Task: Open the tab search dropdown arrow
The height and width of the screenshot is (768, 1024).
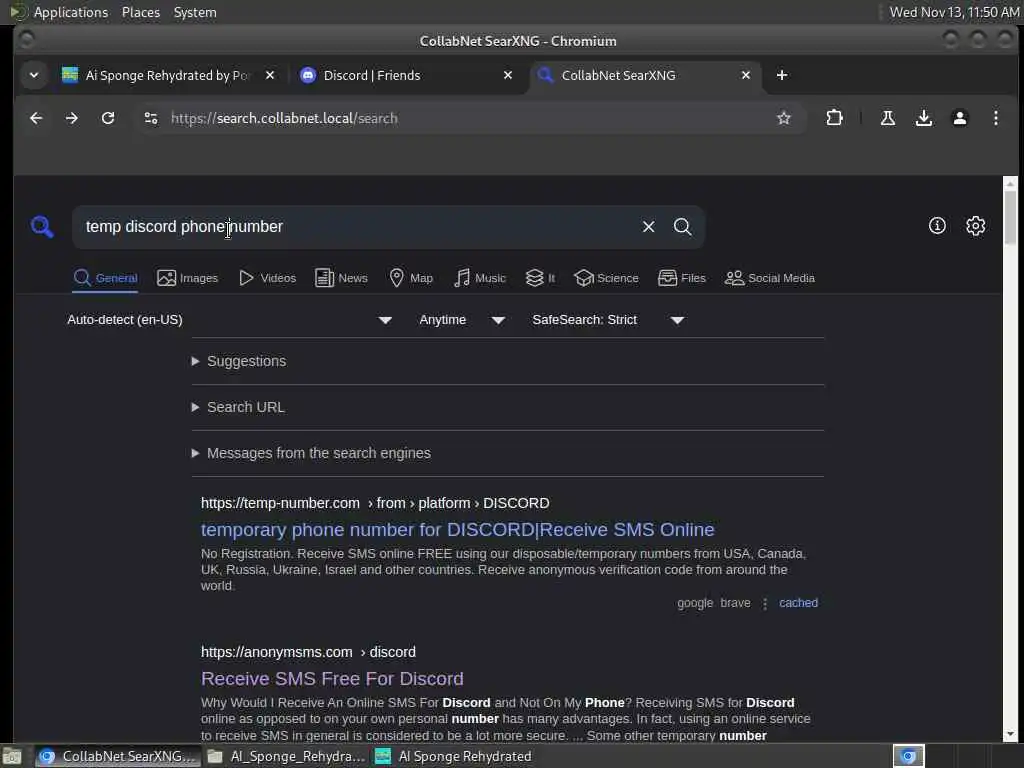Action: (x=34, y=75)
